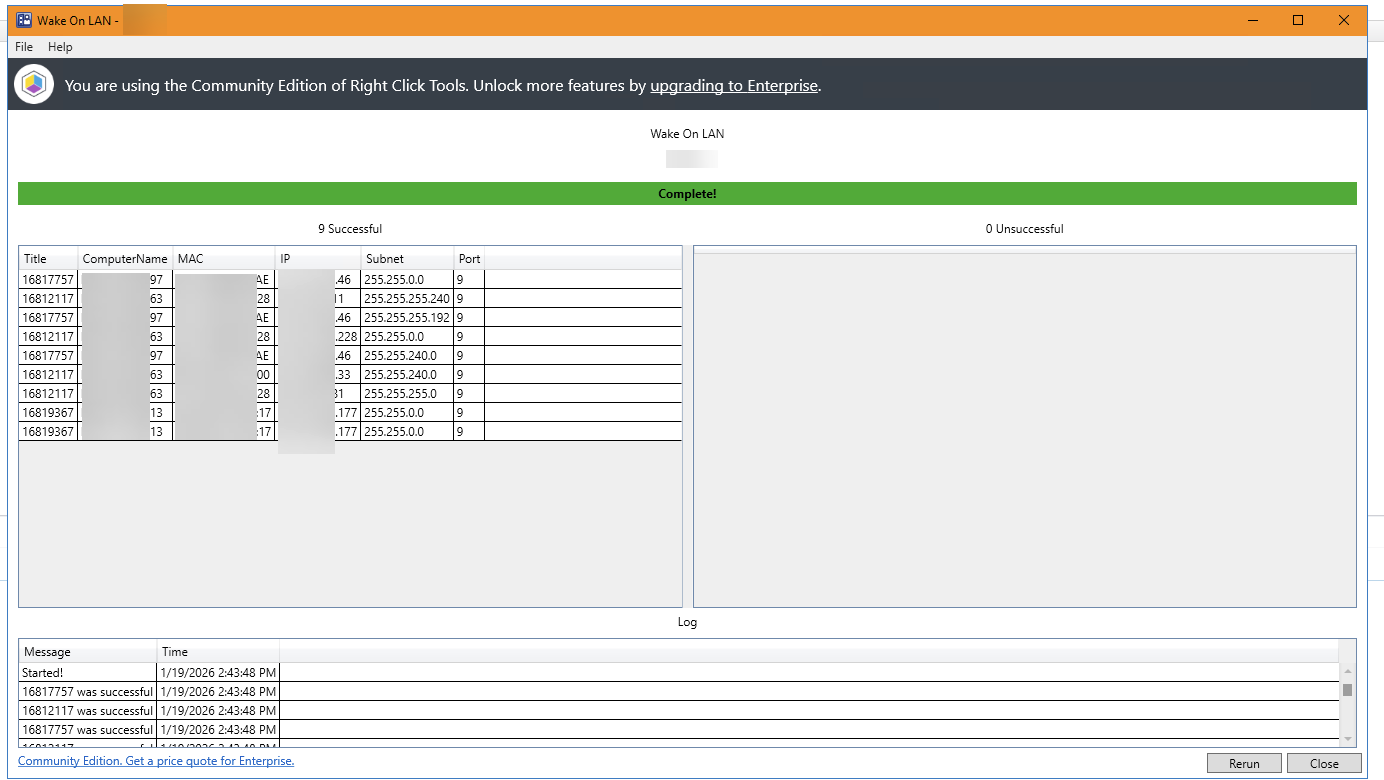Viewport: 1384px width, 780px height.
Task: Click the log vertical scrollbar thumb
Action: pos(1347,690)
